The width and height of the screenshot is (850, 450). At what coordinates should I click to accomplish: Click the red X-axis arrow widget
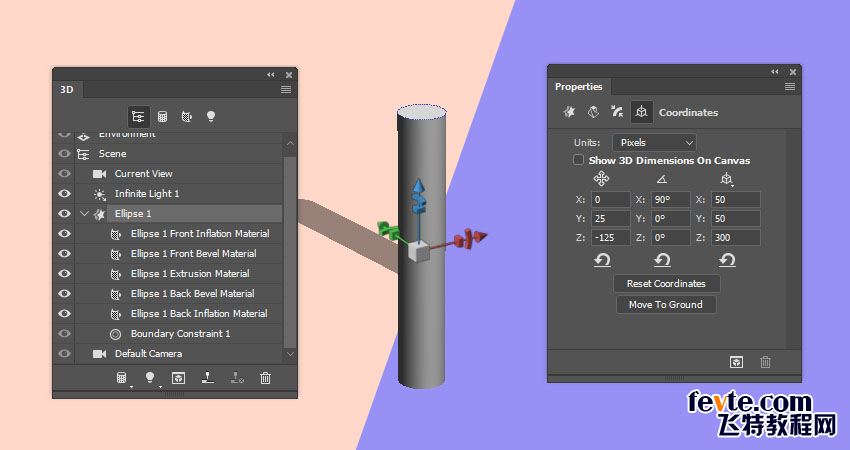(x=479, y=236)
